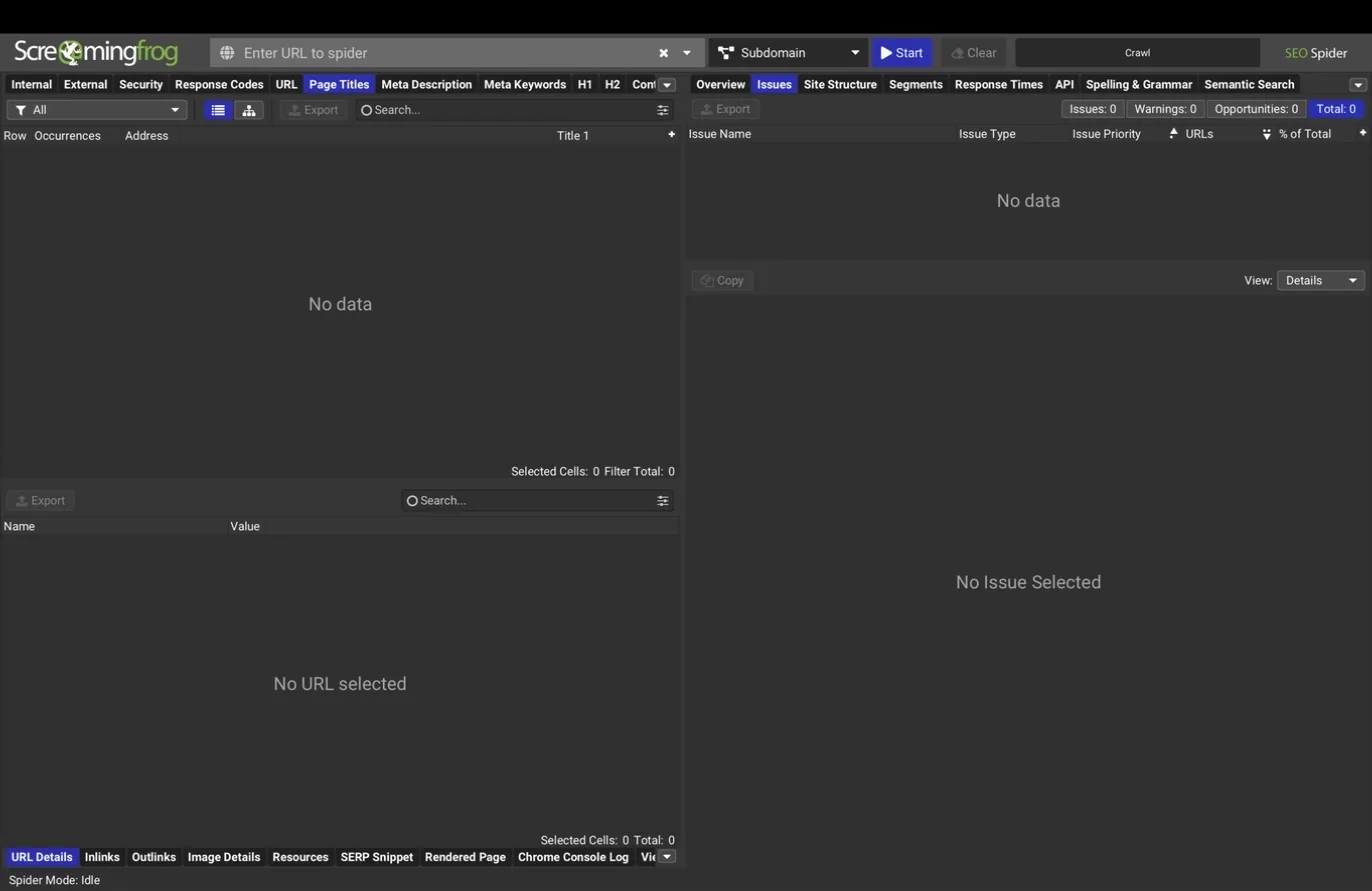Open the All filter dropdown

tap(97, 110)
